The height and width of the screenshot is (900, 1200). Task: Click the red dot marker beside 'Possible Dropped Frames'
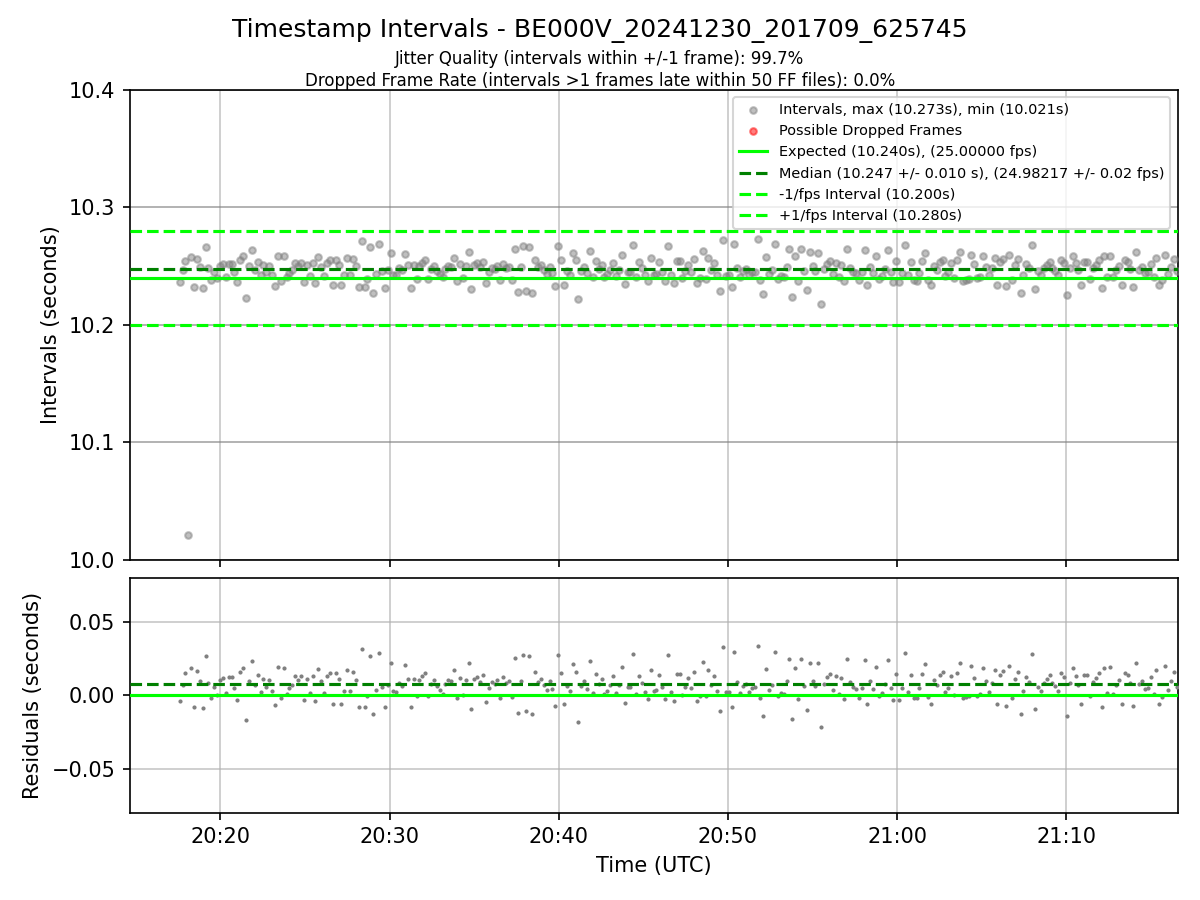[754, 131]
